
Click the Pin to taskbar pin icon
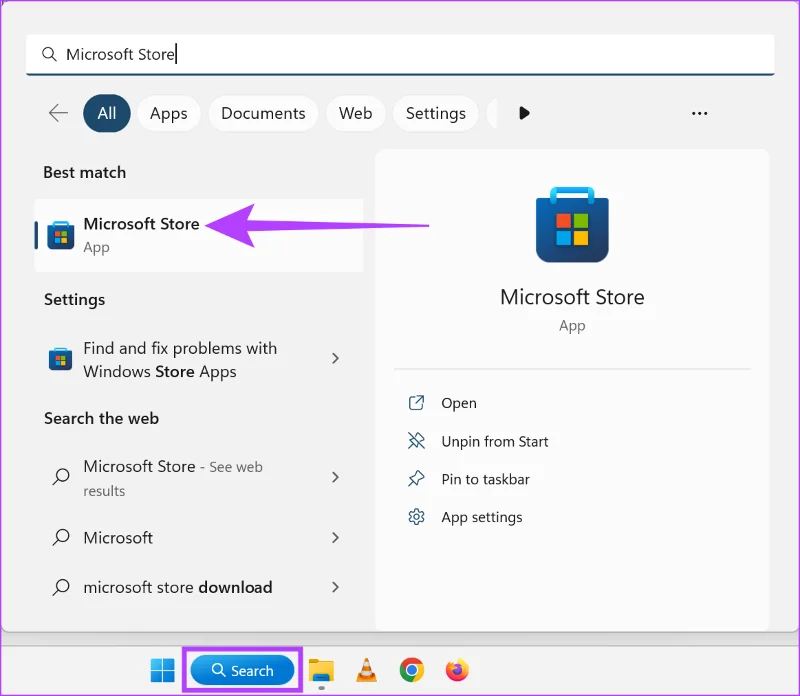[x=416, y=479]
